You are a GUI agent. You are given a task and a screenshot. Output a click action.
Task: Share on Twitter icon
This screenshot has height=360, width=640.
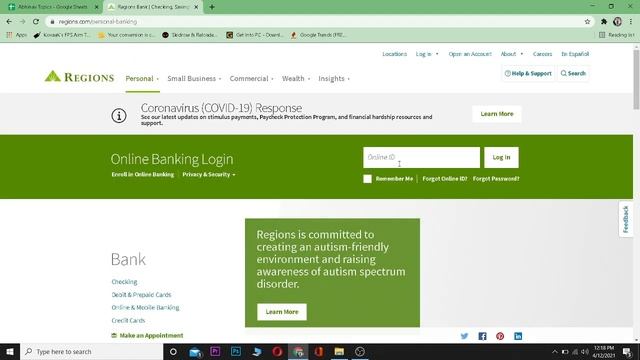[x=464, y=336]
